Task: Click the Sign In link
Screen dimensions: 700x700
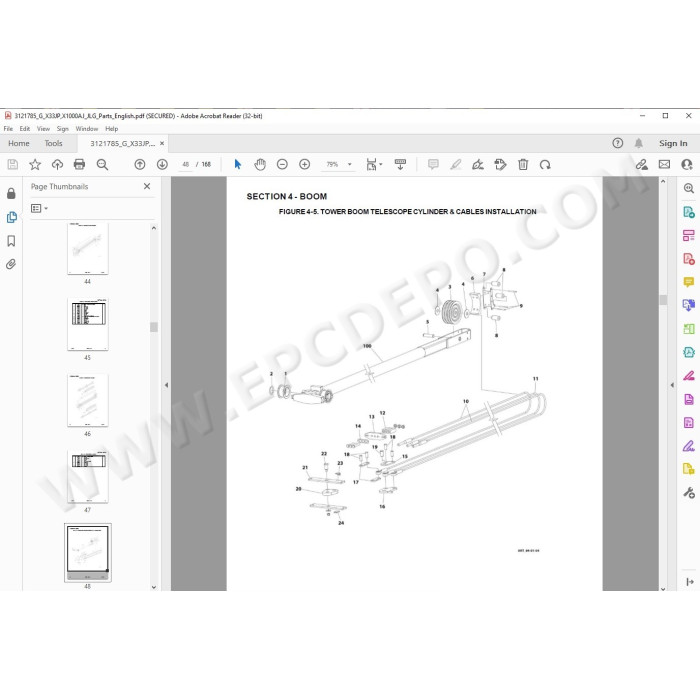Action: click(x=673, y=143)
